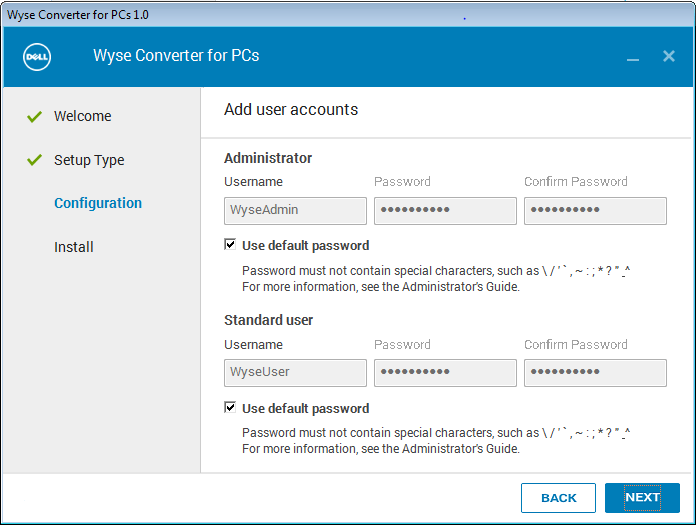This screenshot has height=525, width=696.
Task: Open the Configuration step in sidebar
Action: coord(98,203)
